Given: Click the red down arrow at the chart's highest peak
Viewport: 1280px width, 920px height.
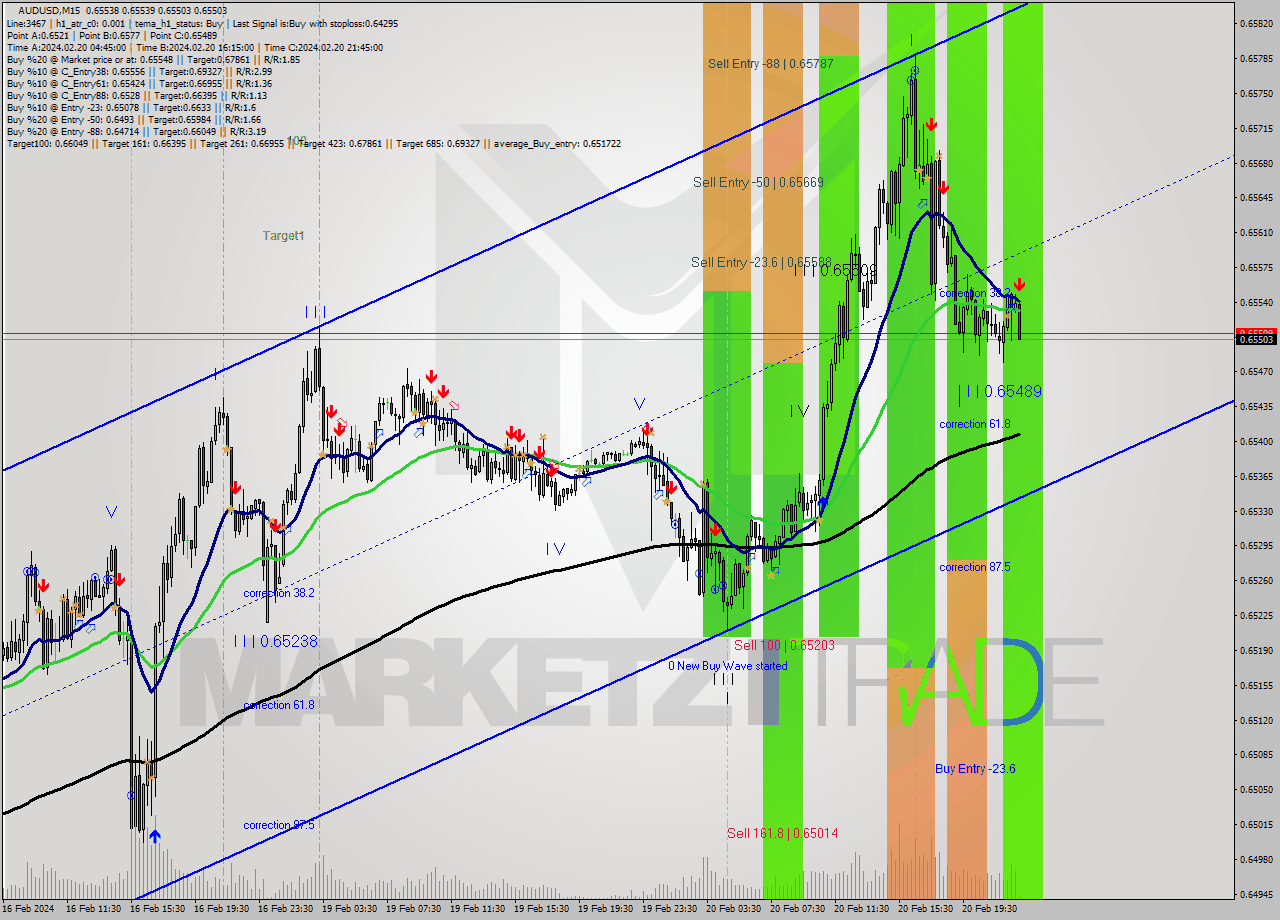Looking at the screenshot, I should tap(932, 124).
